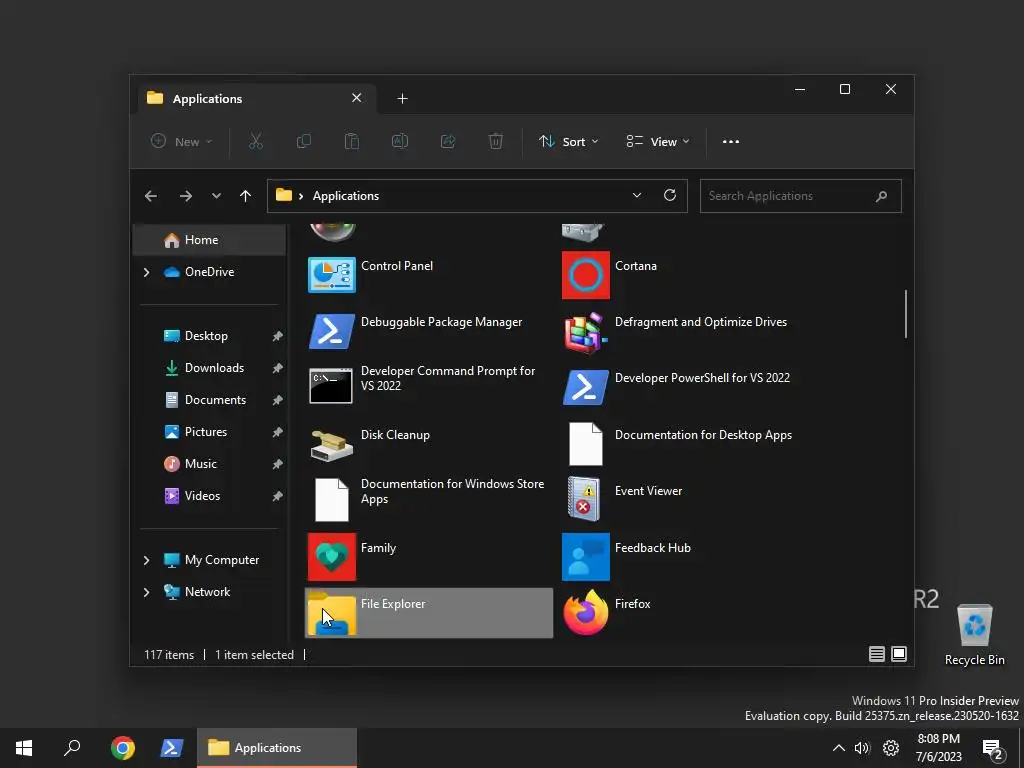1024x768 pixels.
Task: Select the Feedback Hub icon
Action: click(586, 557)
